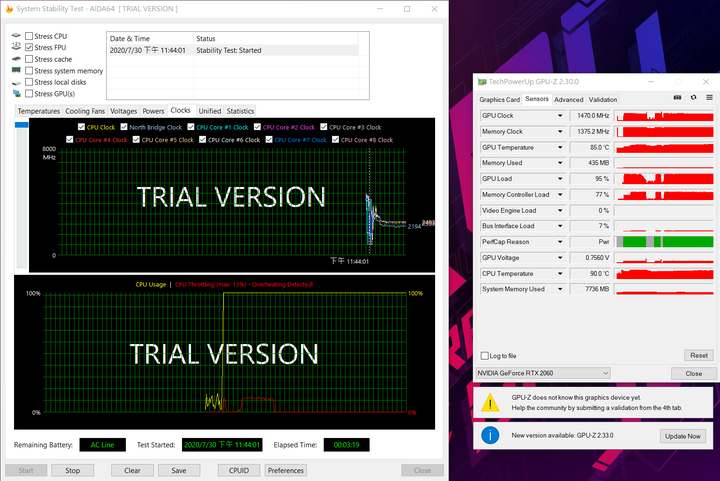720x481 pixels.
Task: Switch to the Statistics tab
Action: tap(240, 111)
